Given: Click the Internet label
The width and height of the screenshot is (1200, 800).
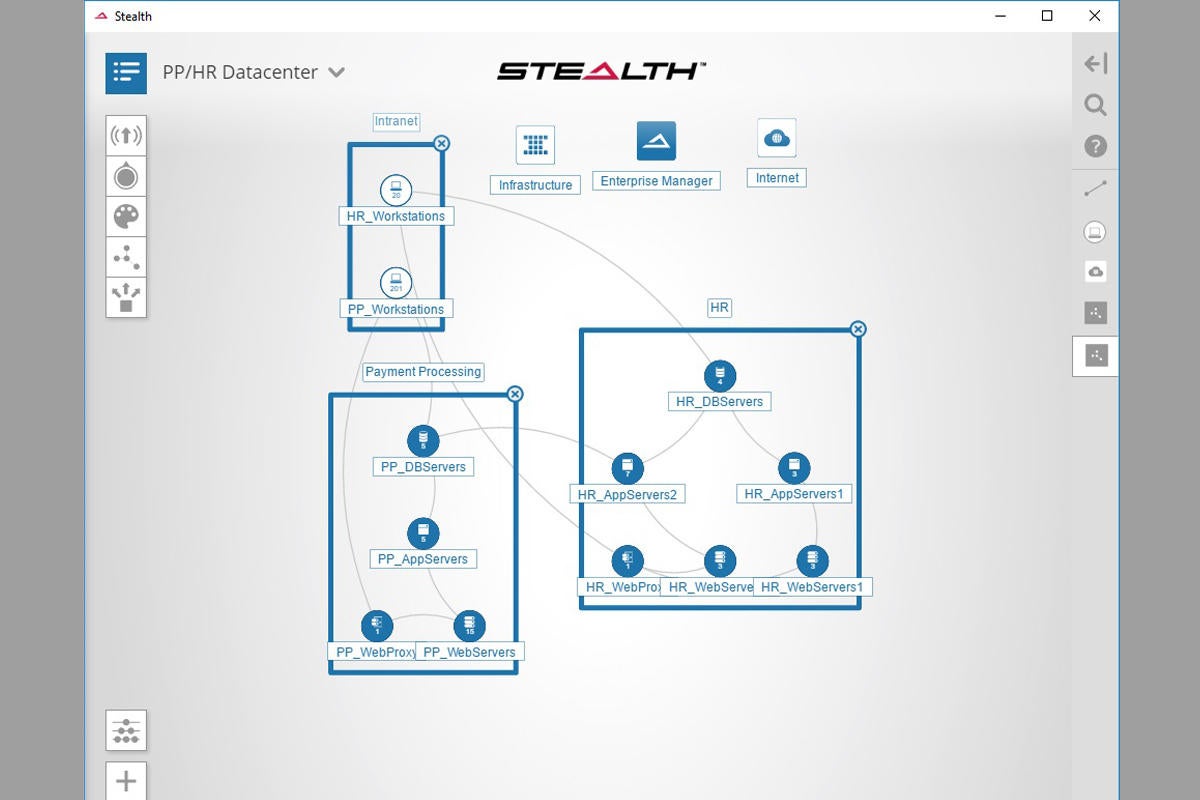Looking at the screenshot, I should (x=777, y=178).
